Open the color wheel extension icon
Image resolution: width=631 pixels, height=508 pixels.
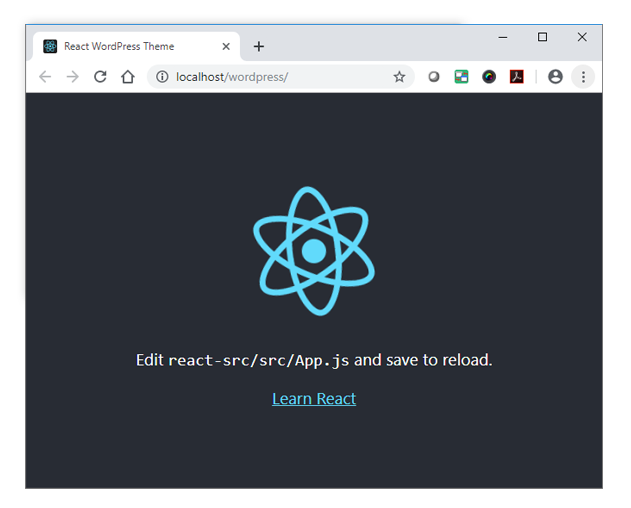coord(489,76)
